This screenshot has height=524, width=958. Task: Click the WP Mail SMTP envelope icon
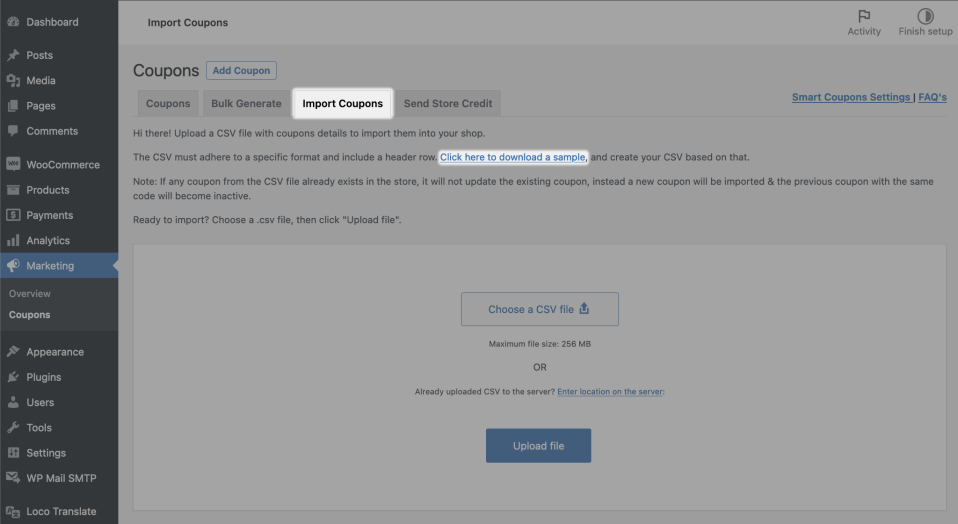[x=13, y=478]
